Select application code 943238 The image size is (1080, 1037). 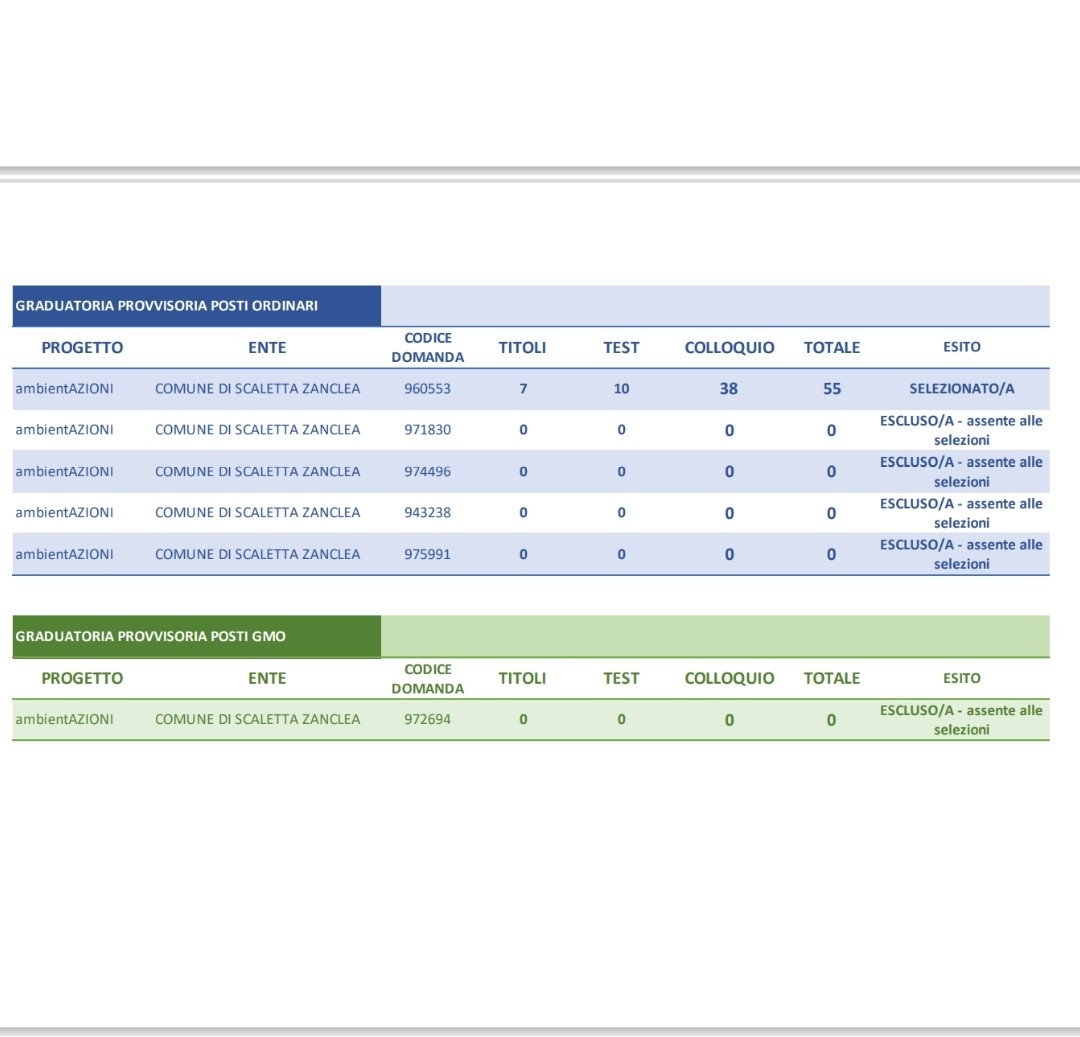click(427, 512)
